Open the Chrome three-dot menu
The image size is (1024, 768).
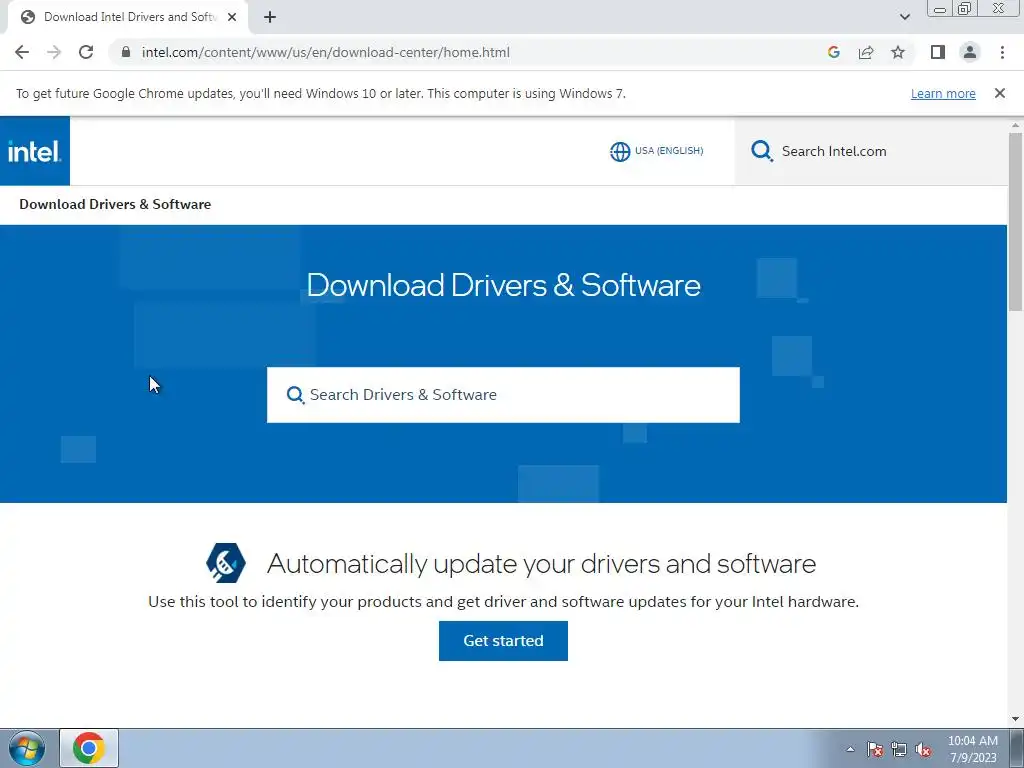point(1002,52)
